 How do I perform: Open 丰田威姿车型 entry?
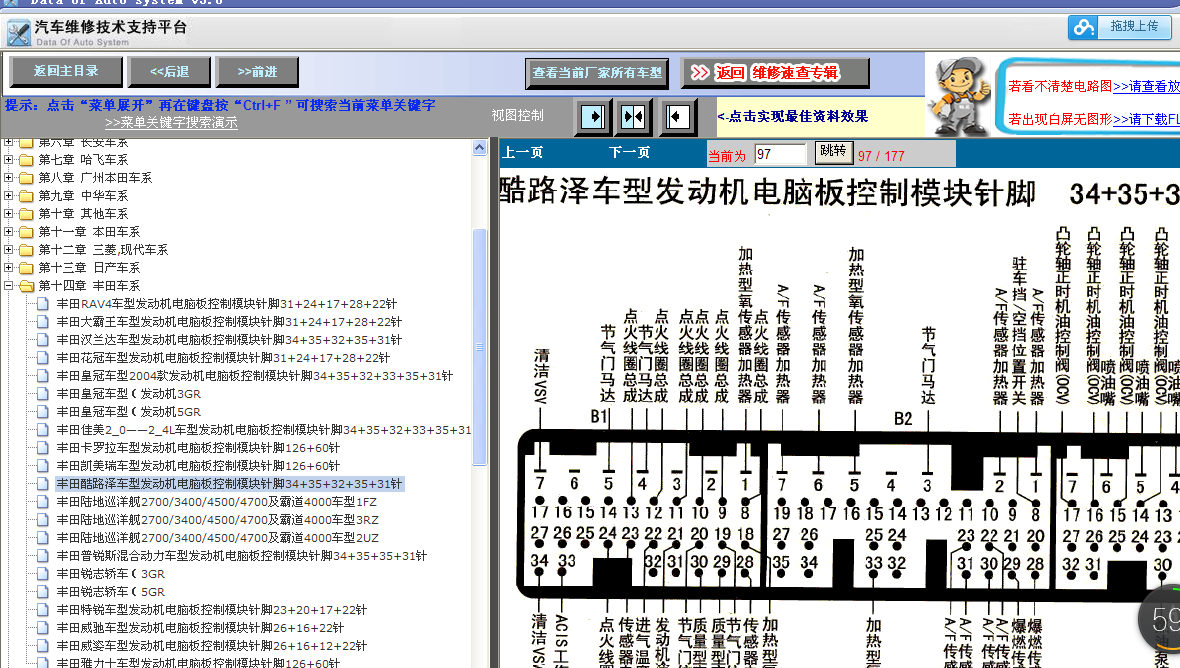click(x=211, y=646)
